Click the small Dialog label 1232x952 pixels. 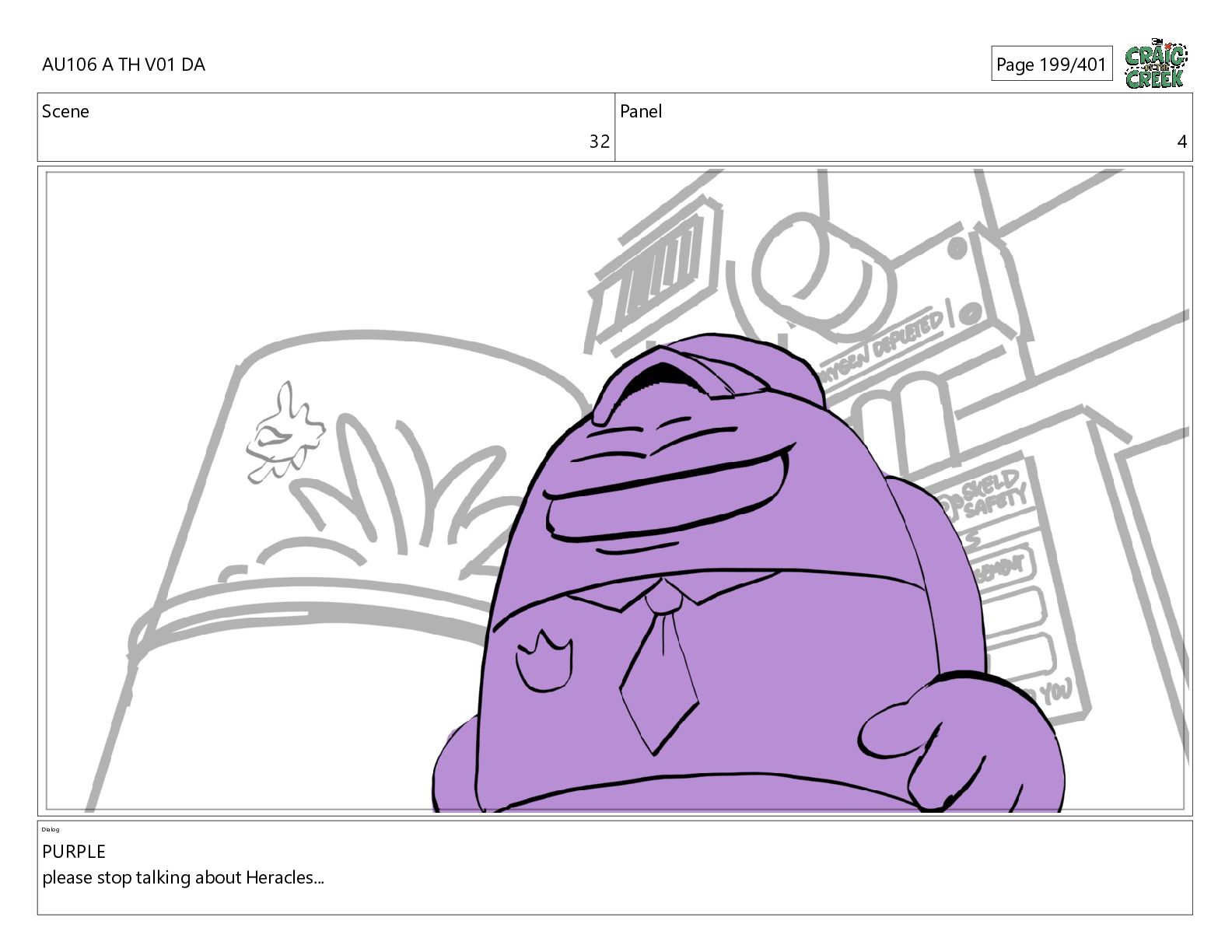tap(51, 830)
